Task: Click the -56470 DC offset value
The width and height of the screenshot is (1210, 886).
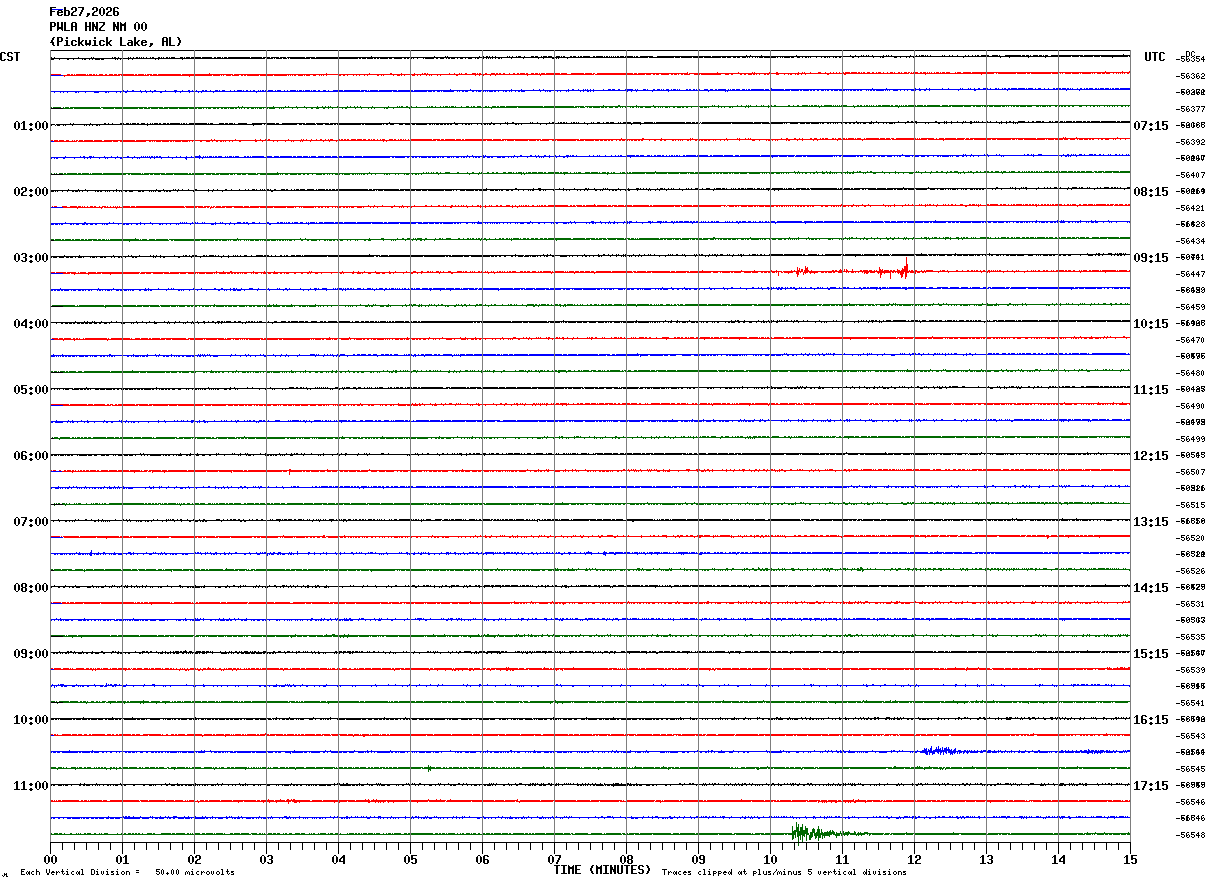Action: (x=1191, y=340)
